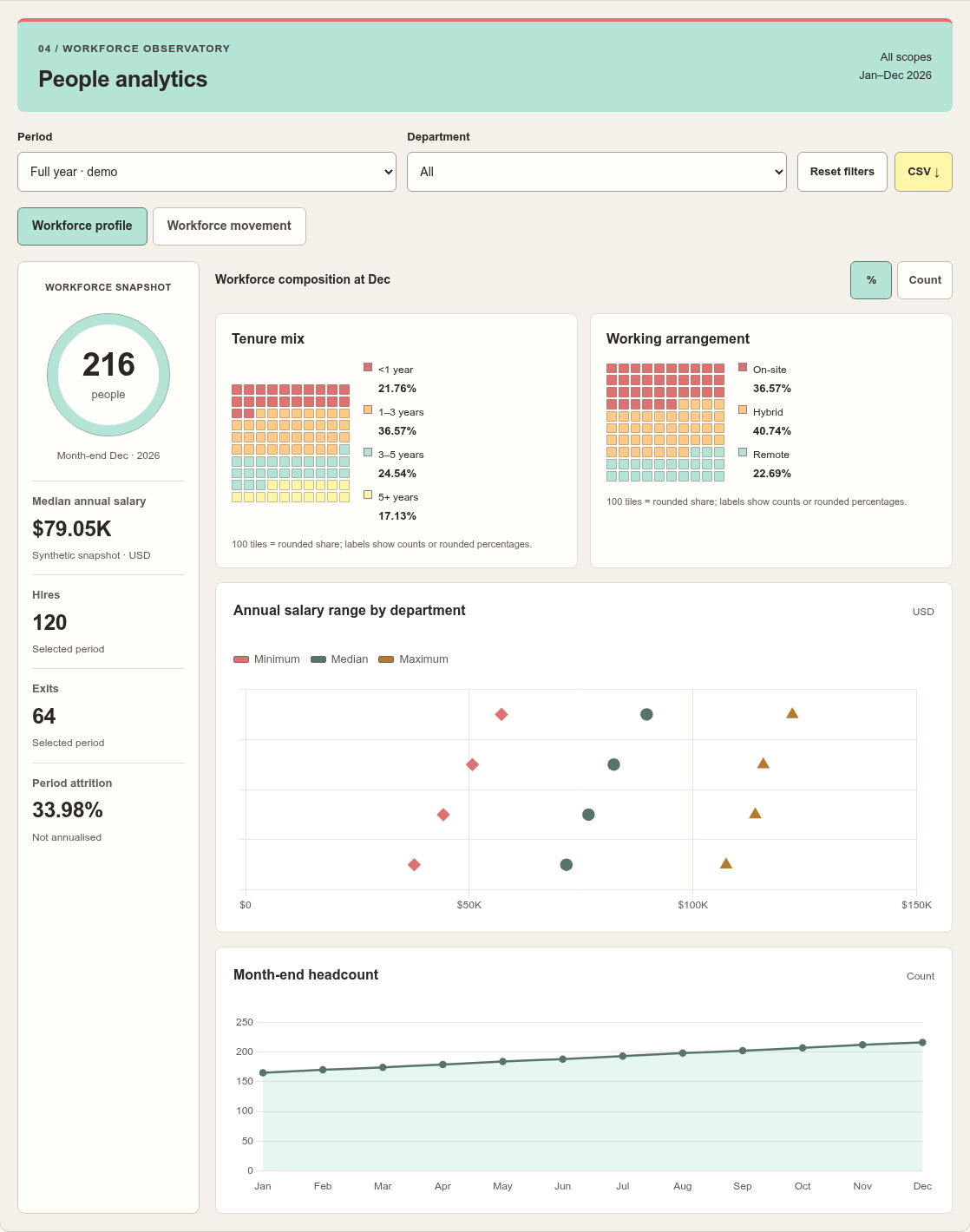Click the second row minimum diamond marker
Screen dimensions: 970x1232
click(x=472, y=764)
